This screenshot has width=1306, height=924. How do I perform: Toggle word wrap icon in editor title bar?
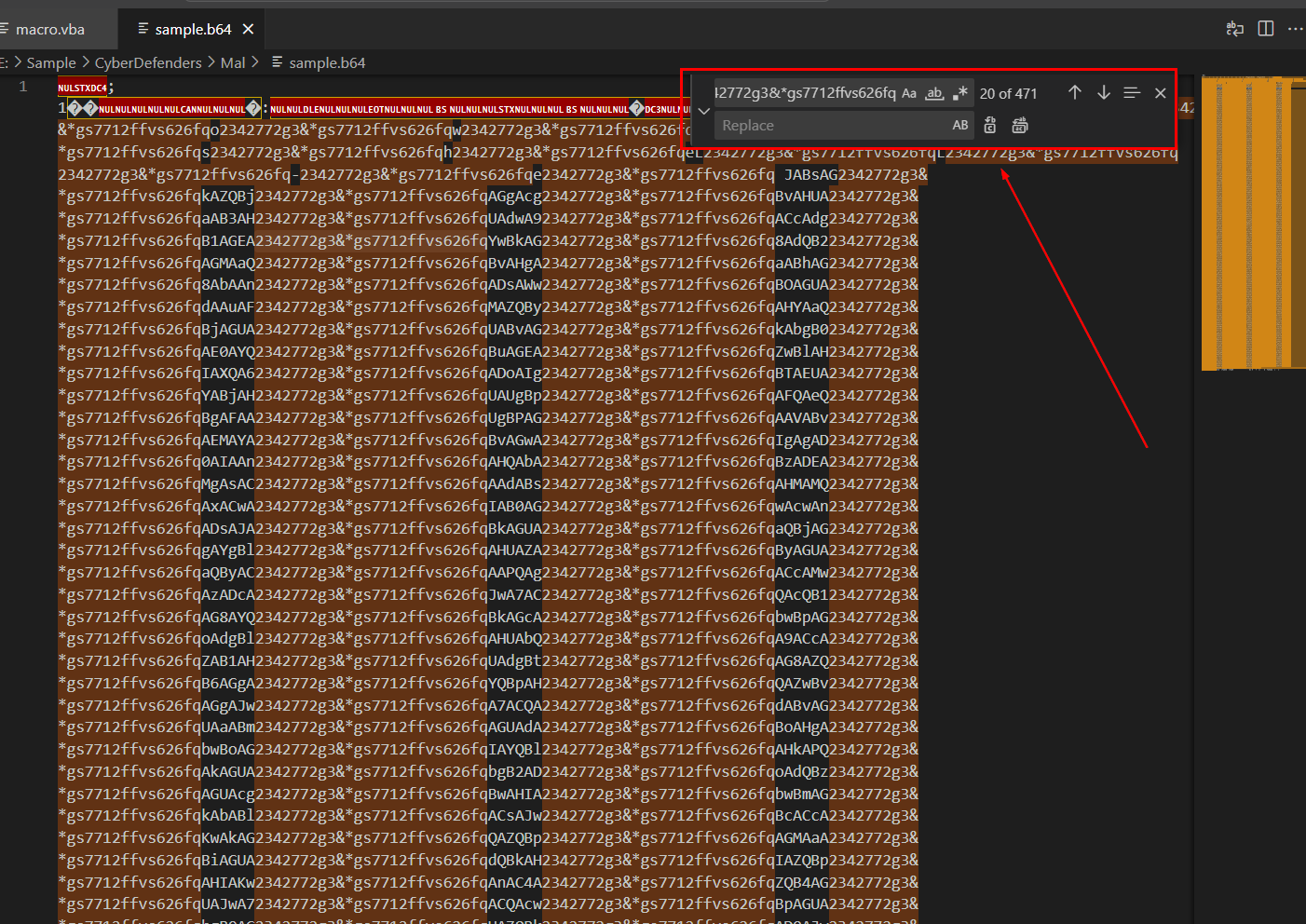tap(1235, 29)
